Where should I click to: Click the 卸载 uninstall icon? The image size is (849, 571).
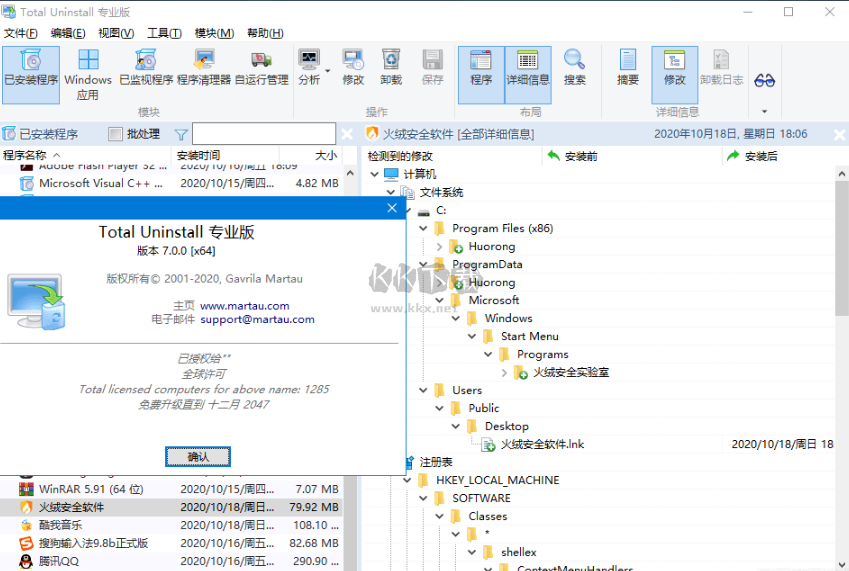(391, 68)
